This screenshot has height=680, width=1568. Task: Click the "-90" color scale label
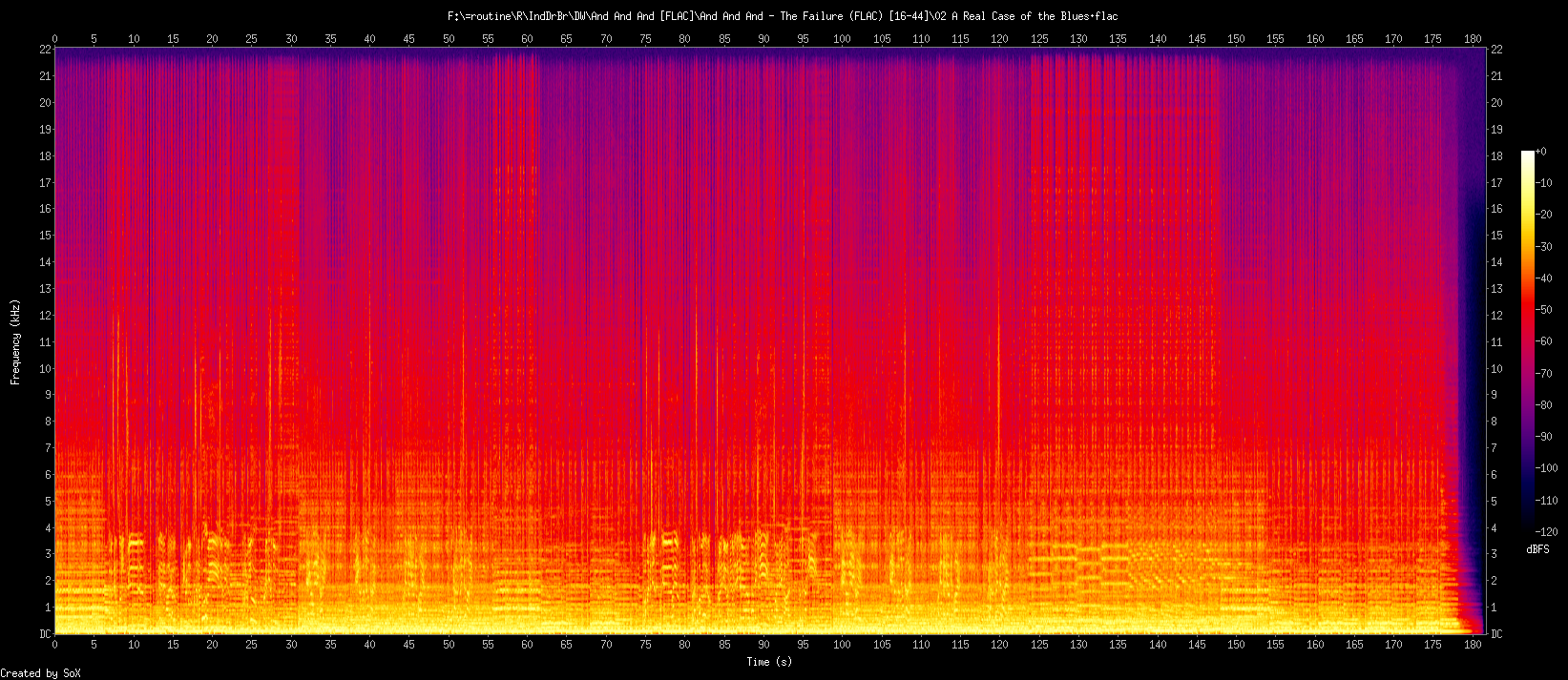pos(1545,437)
